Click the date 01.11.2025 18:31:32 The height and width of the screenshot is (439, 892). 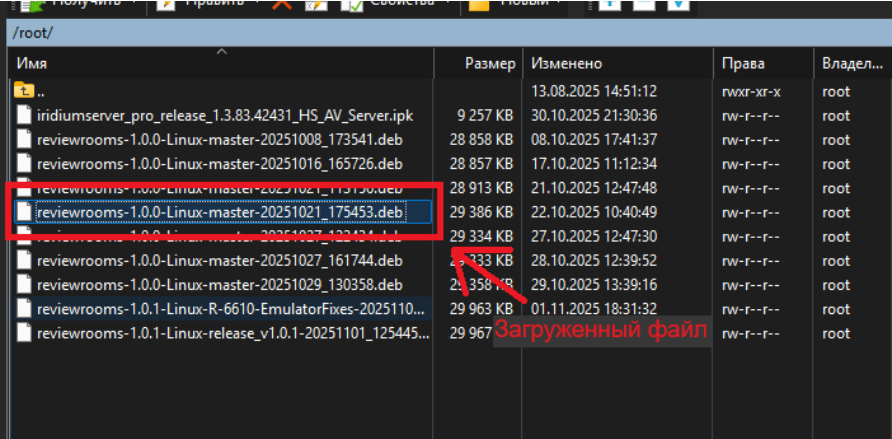tap(594, 309)
